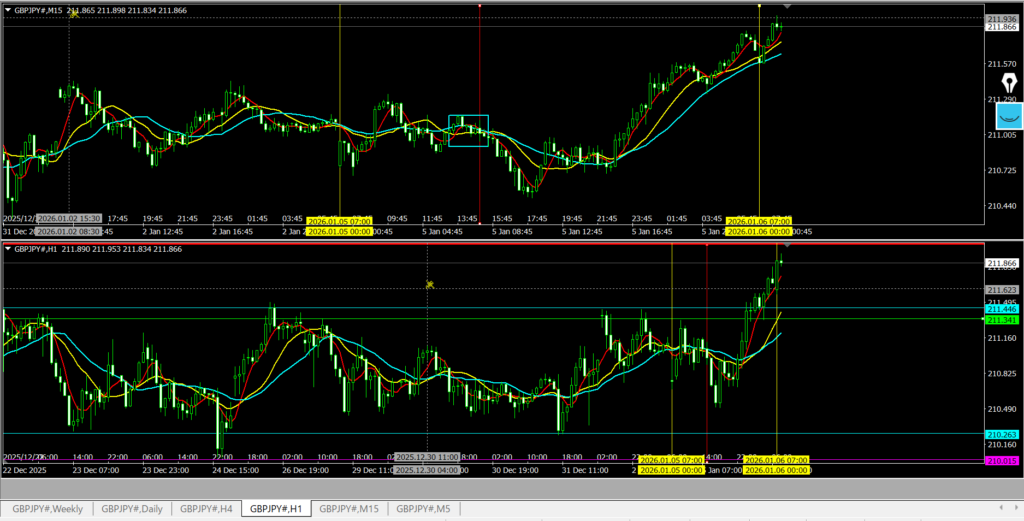1024x521 pixels.
Task: Expand the GBPJPY#,H1 chart title arrow
Action: 7,248
